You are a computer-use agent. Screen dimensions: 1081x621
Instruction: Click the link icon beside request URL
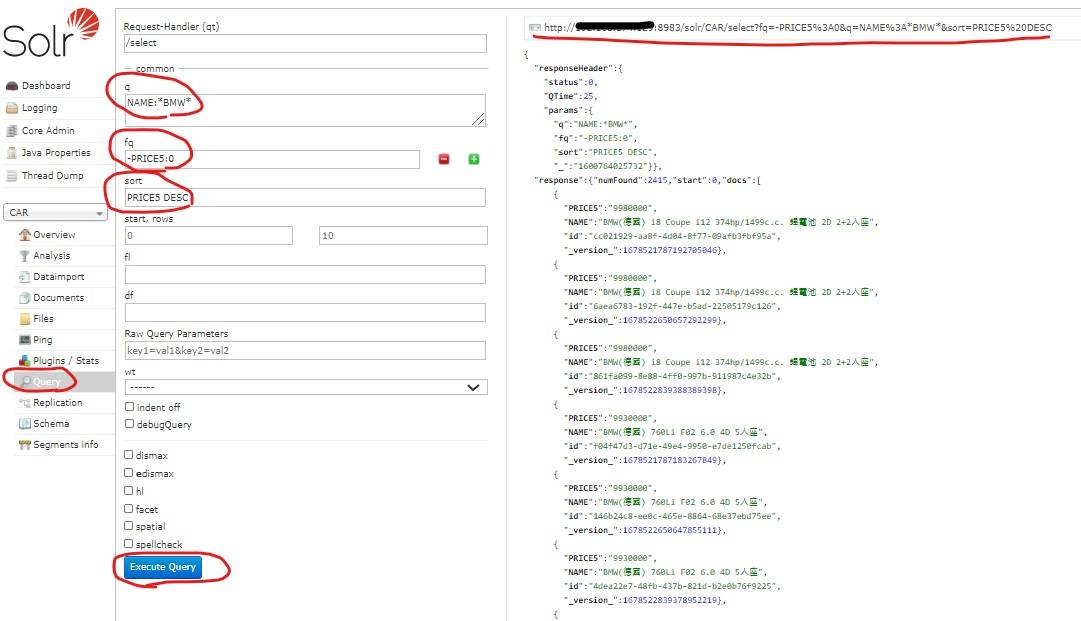[x=534, y=28]
